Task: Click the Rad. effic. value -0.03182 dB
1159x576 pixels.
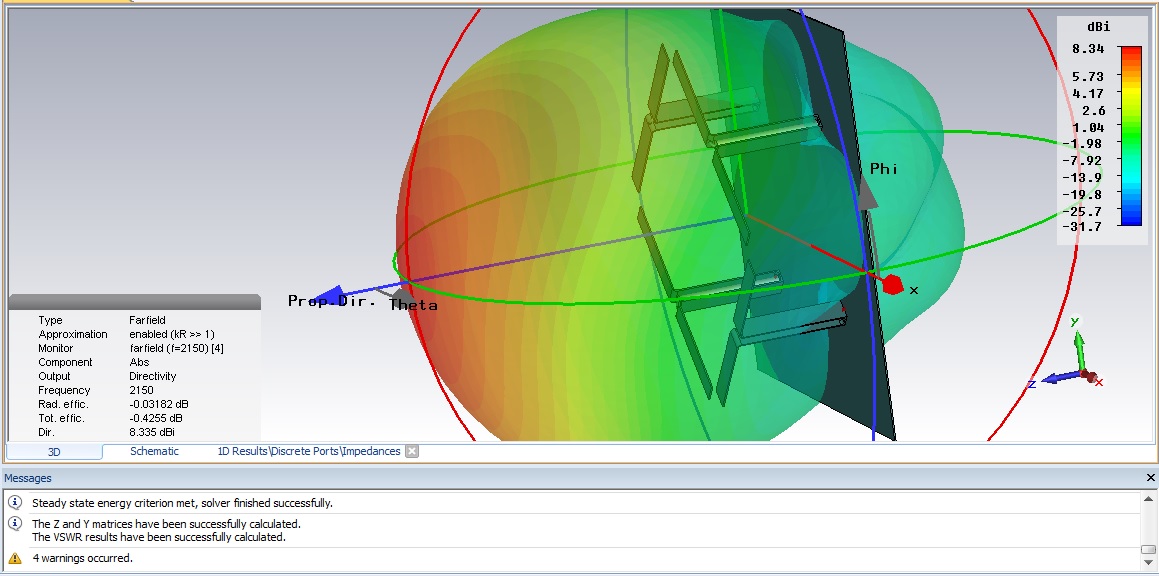Action: pos(159,404)
